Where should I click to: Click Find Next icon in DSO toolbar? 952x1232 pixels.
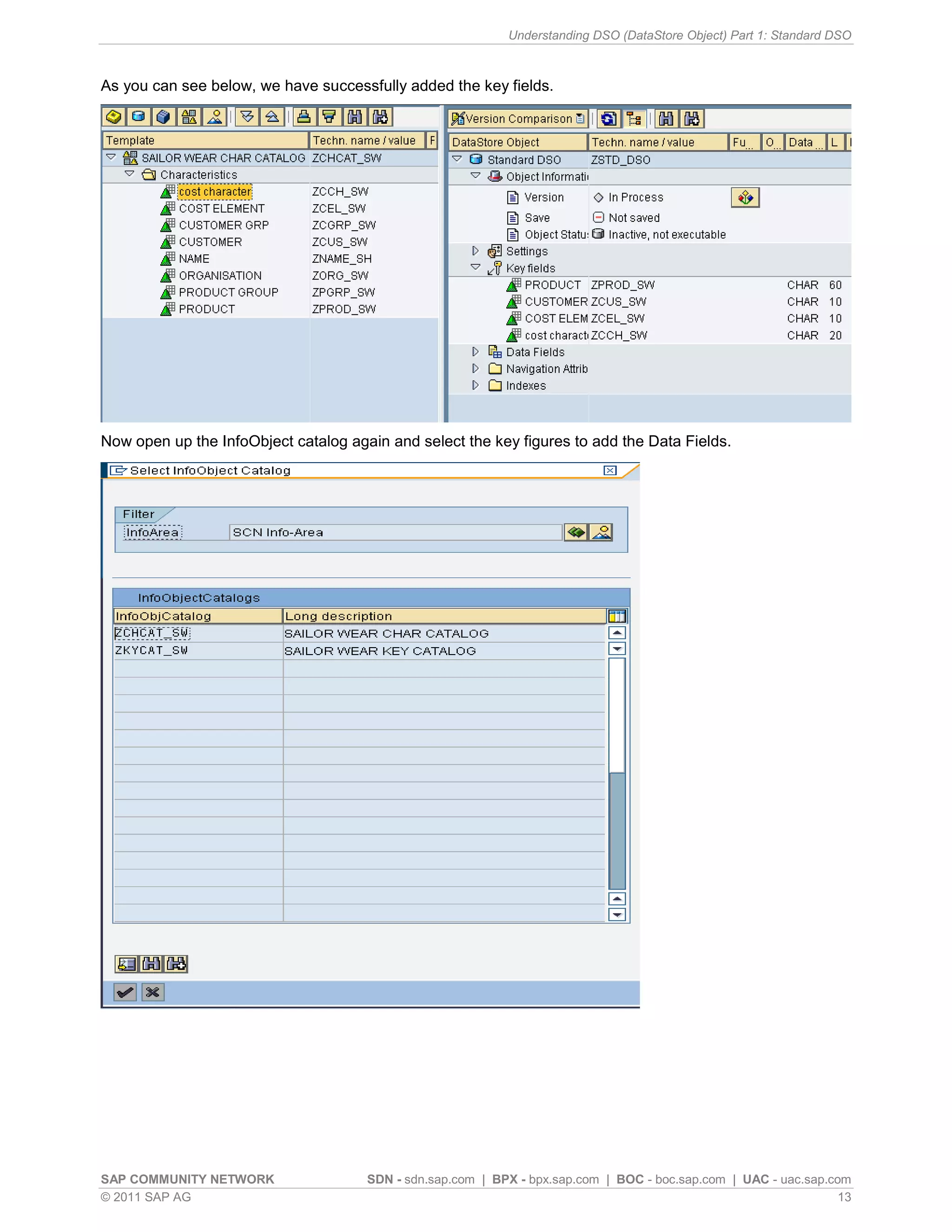[x=692, y=119]
